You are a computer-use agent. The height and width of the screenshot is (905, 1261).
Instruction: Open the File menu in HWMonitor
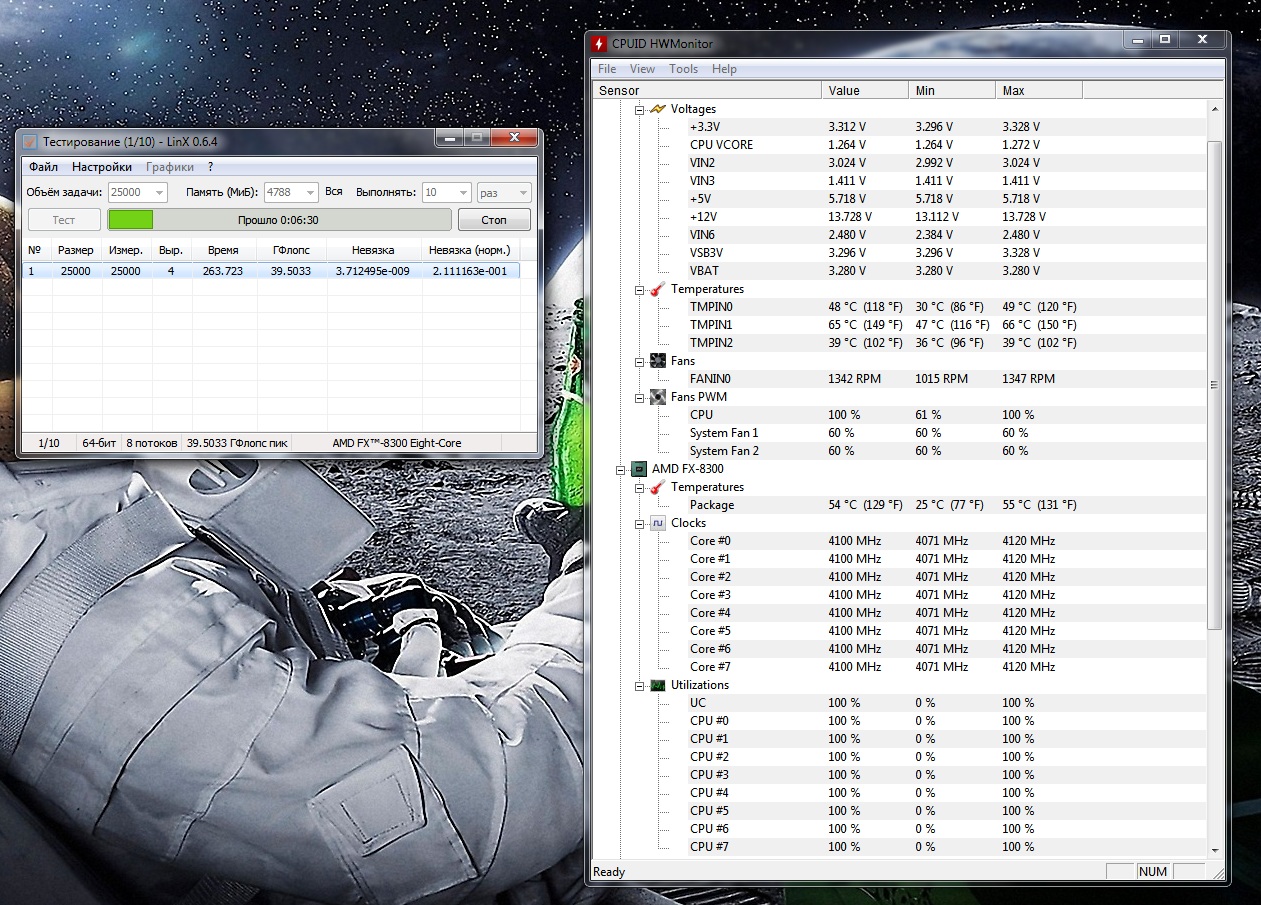pos(607,69)
